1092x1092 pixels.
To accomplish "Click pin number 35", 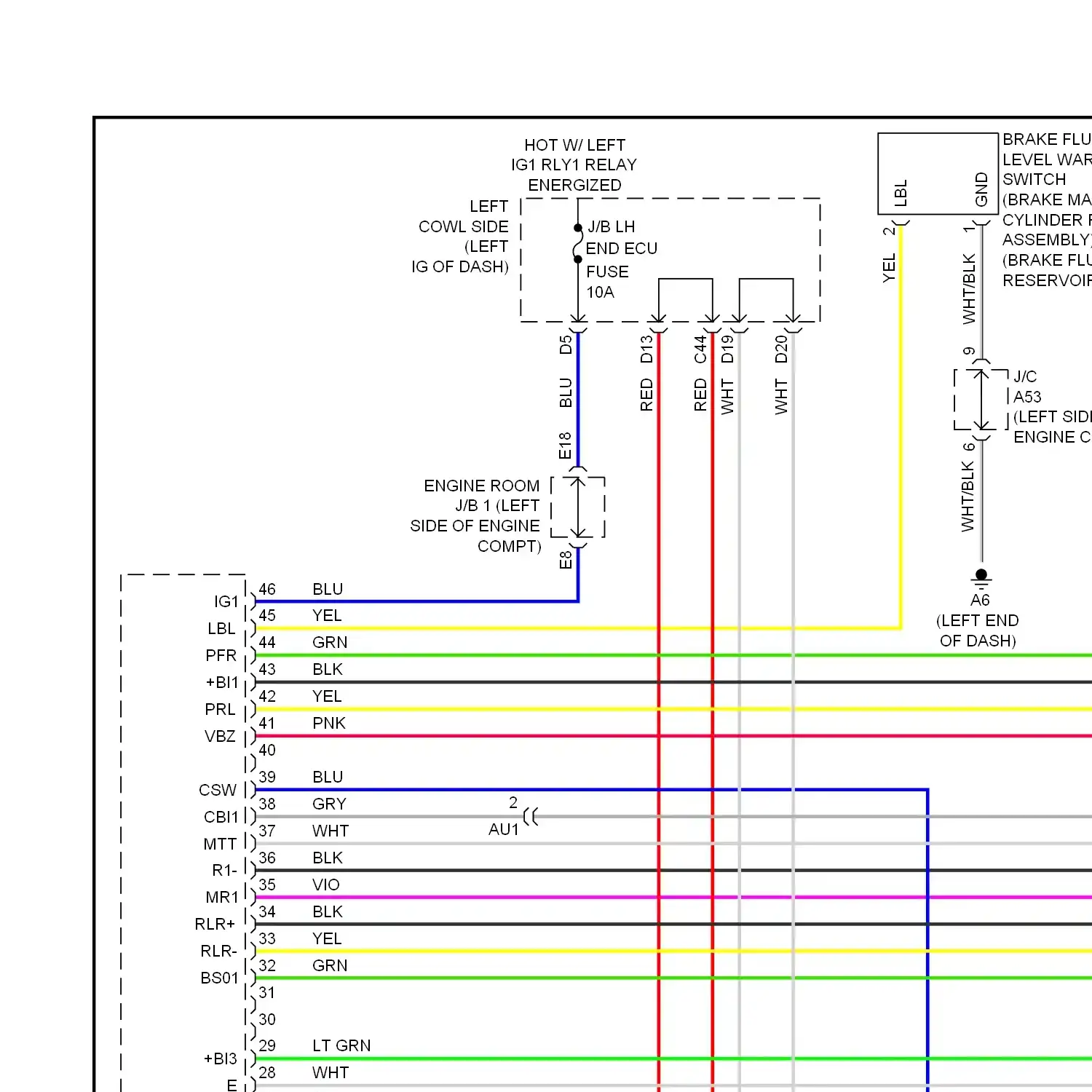I will click(267, 885).
